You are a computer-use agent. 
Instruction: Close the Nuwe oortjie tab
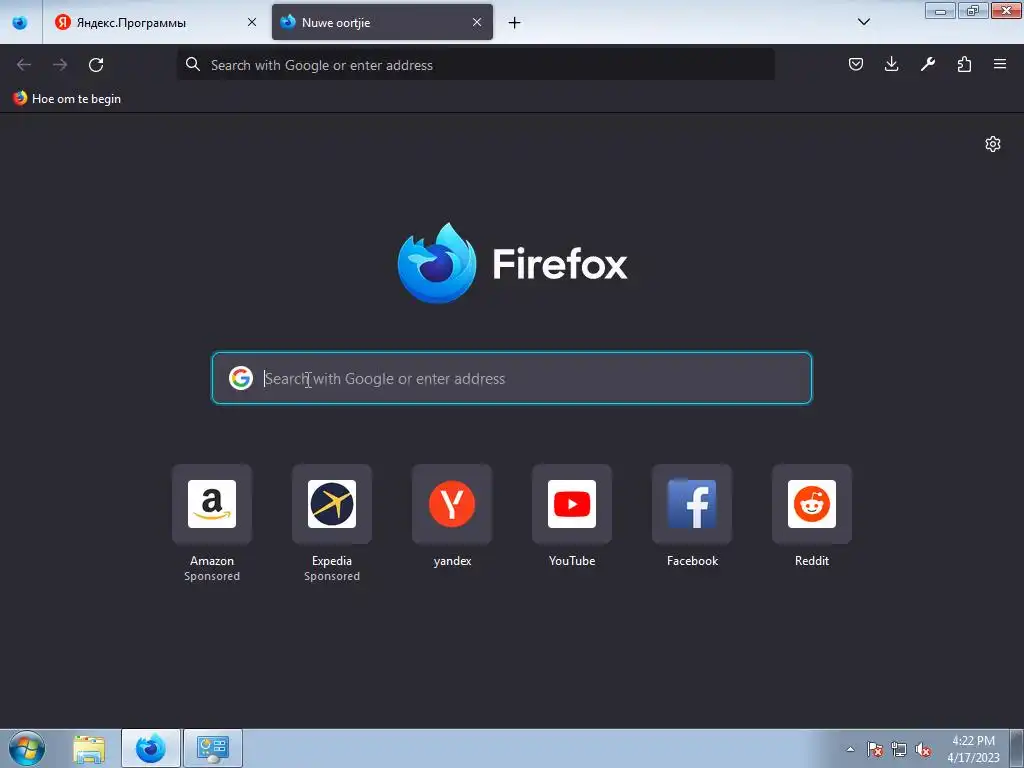click(477, 22)
